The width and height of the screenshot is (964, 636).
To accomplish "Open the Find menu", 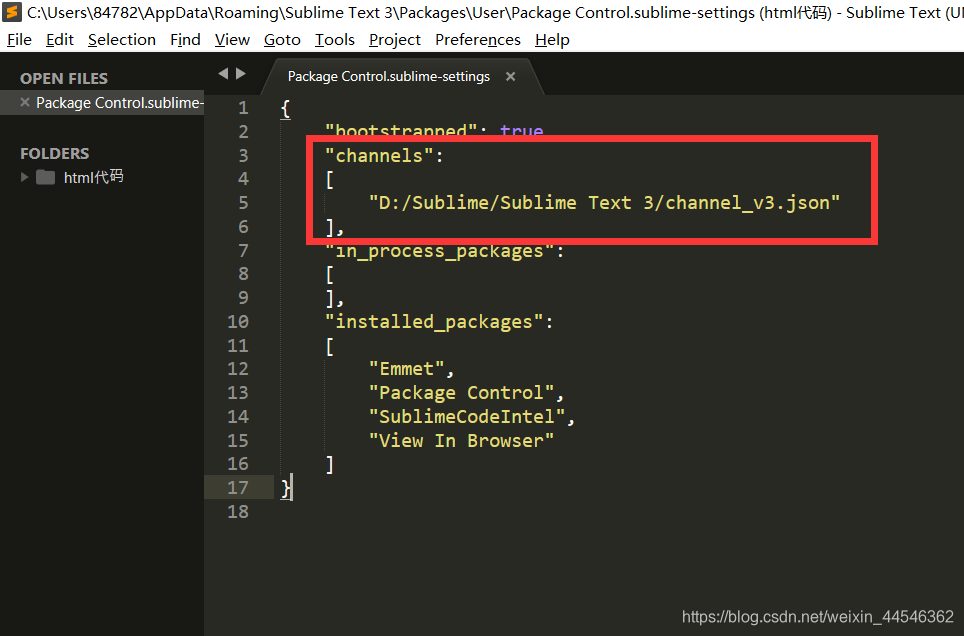I will [185, 40].
